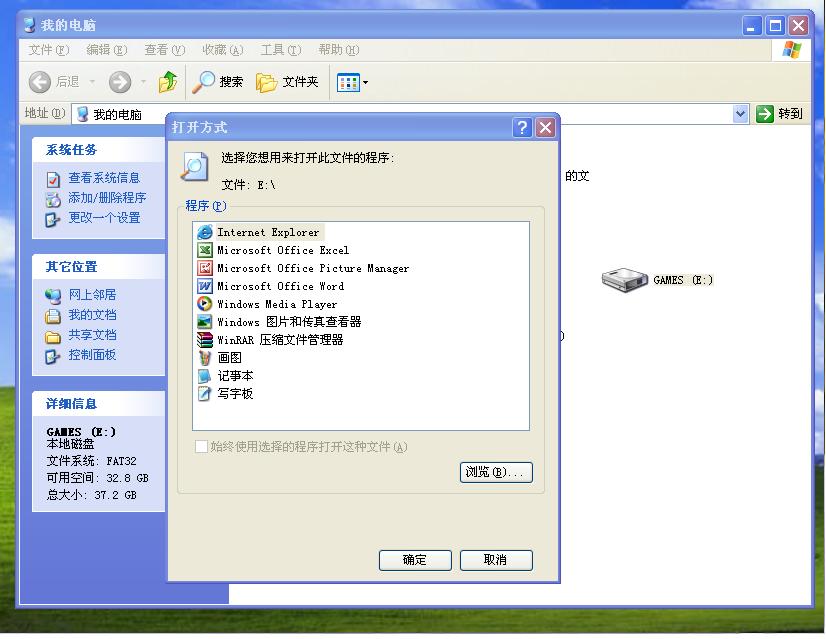
Task: Open the 更改一个设置 link
Action: click(104, 218)
